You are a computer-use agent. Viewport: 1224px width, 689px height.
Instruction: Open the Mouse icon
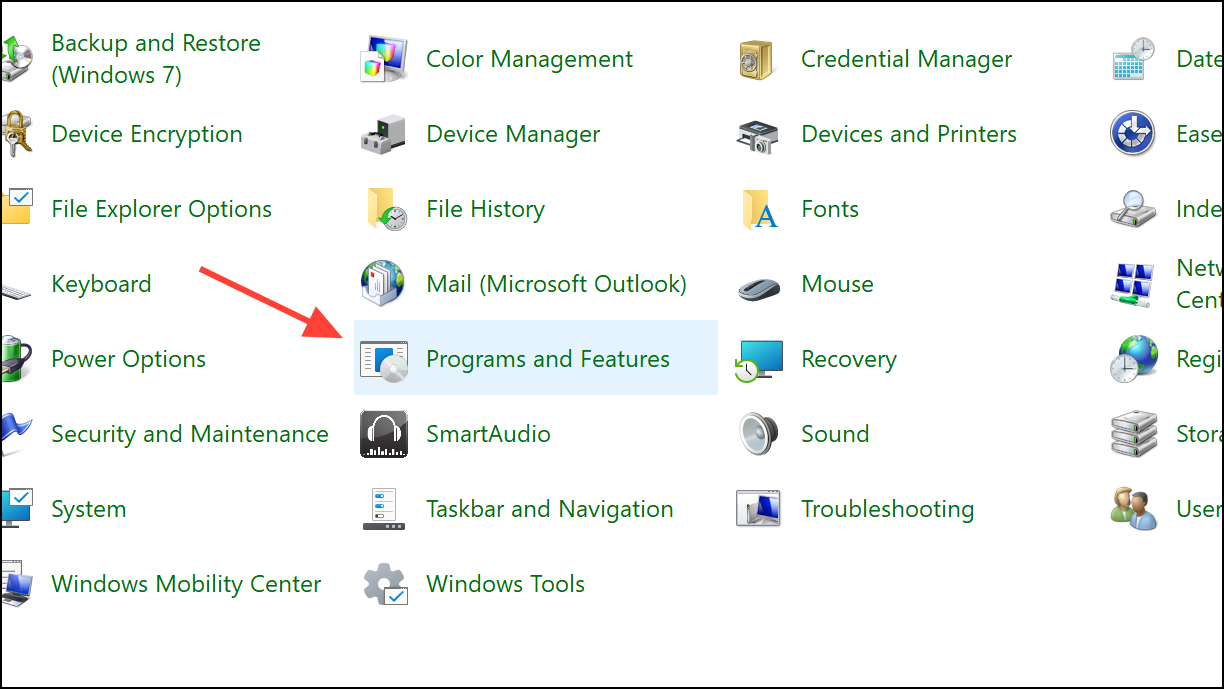coord(759,288)
